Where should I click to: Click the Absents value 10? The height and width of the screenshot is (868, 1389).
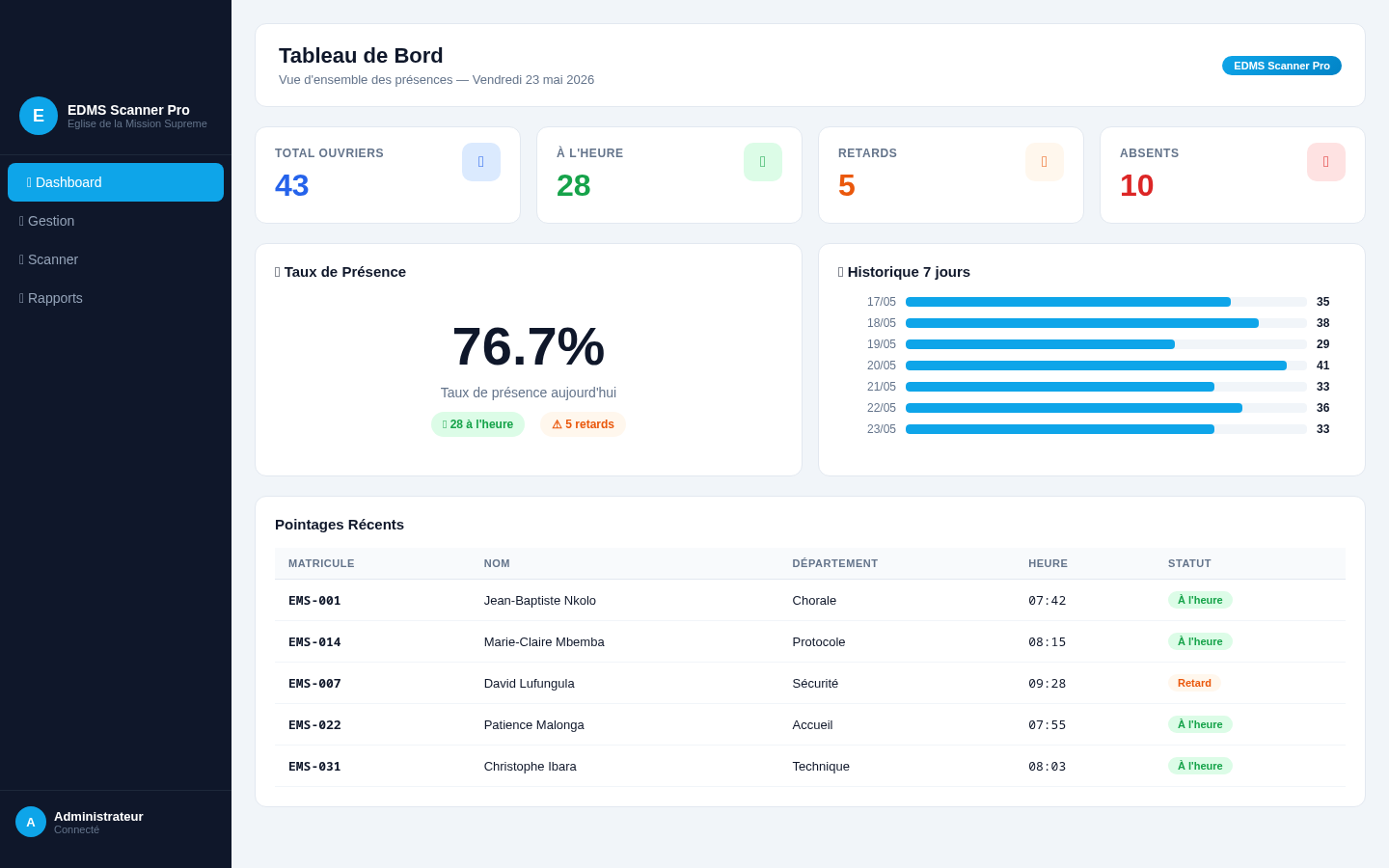1137,185
